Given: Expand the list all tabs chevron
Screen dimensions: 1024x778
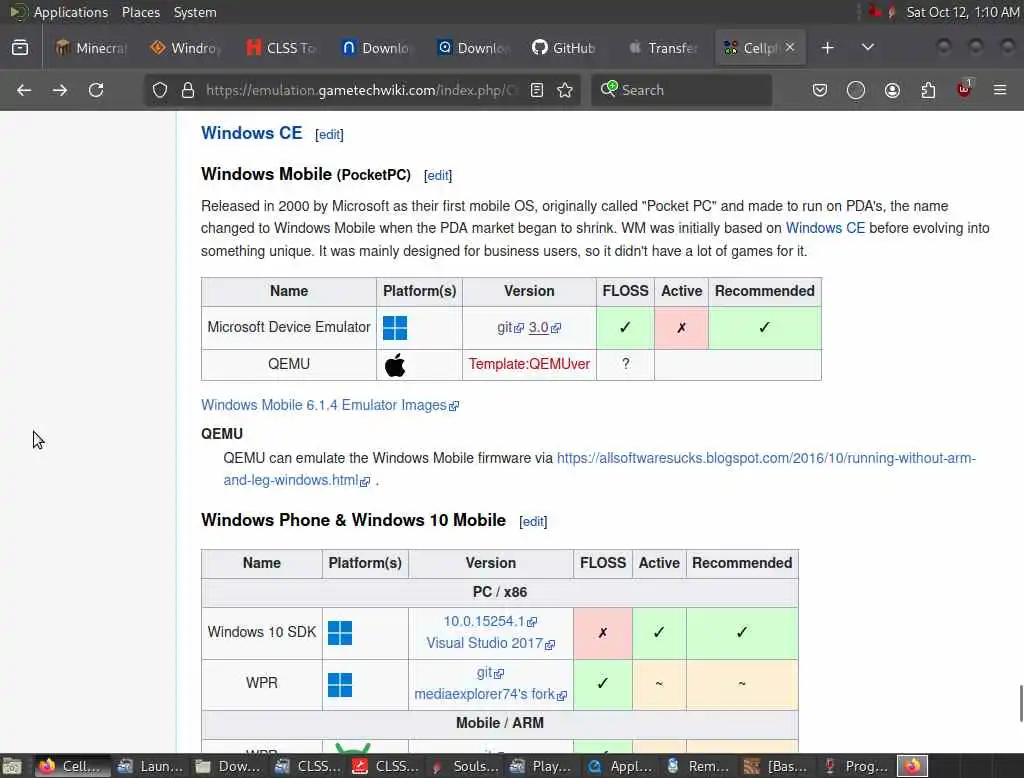Looking at the screenshot, I should pyautogui.click(x=868, y=48).
